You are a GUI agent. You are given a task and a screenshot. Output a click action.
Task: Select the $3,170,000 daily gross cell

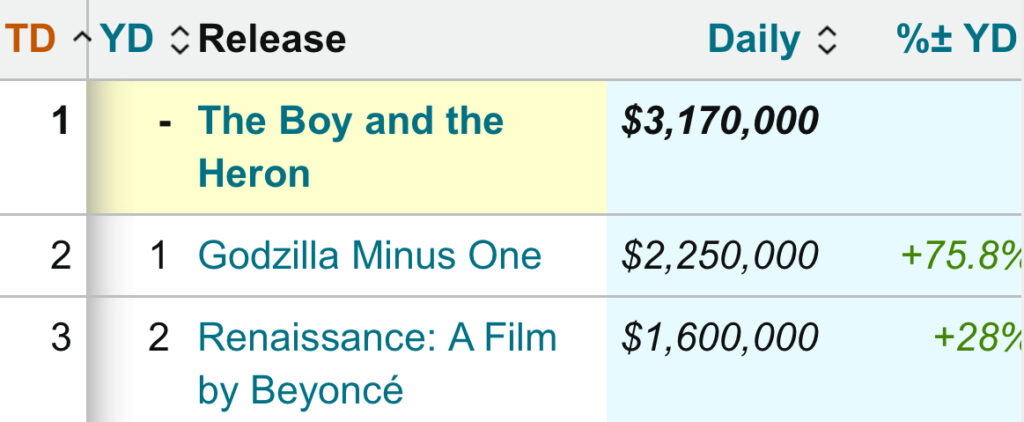pos(720,122)
